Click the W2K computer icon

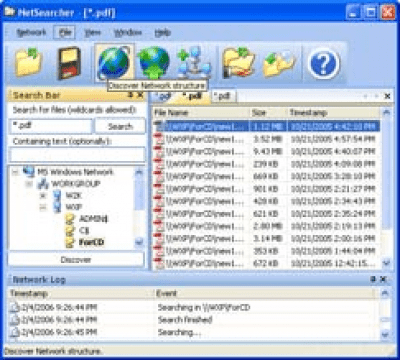tap(57, 196)
